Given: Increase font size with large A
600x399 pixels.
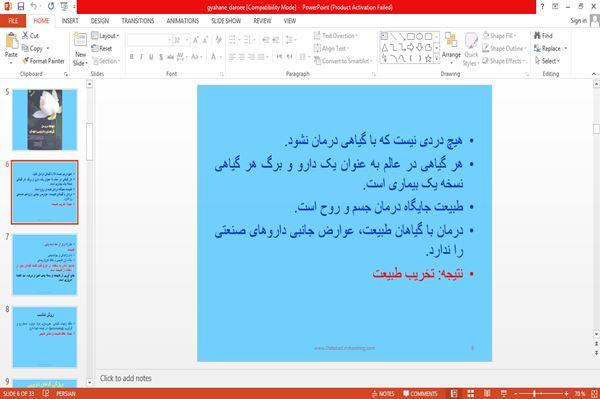Looking at the screenshot, I should coord(196,40).
